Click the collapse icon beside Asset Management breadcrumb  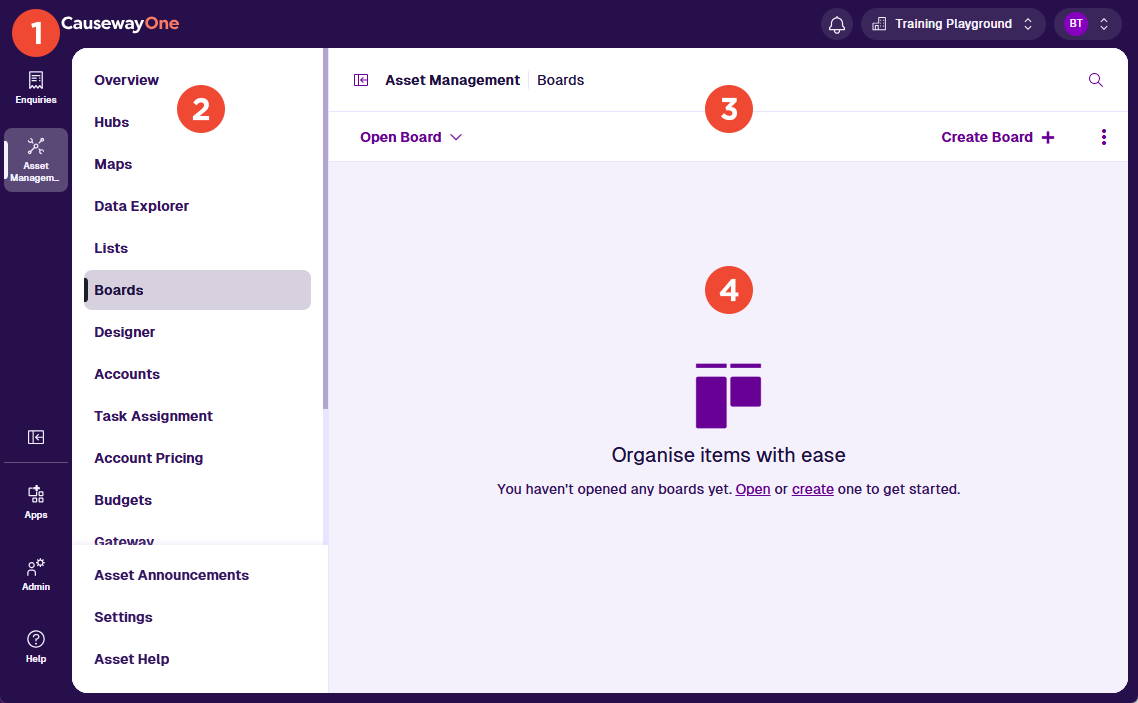click(x=361, y=79)
